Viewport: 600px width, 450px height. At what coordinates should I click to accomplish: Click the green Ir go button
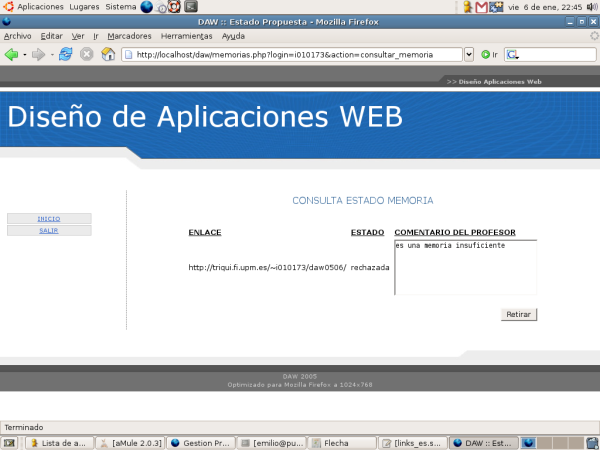pos(489,54)
